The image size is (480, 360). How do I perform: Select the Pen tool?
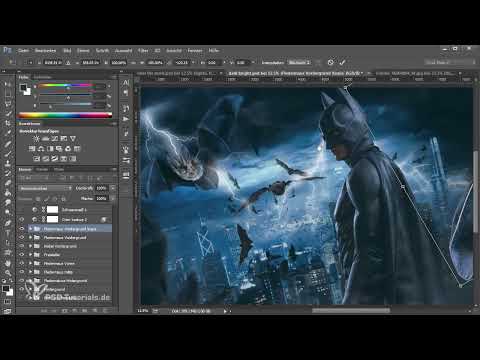(x=8, y=223)
